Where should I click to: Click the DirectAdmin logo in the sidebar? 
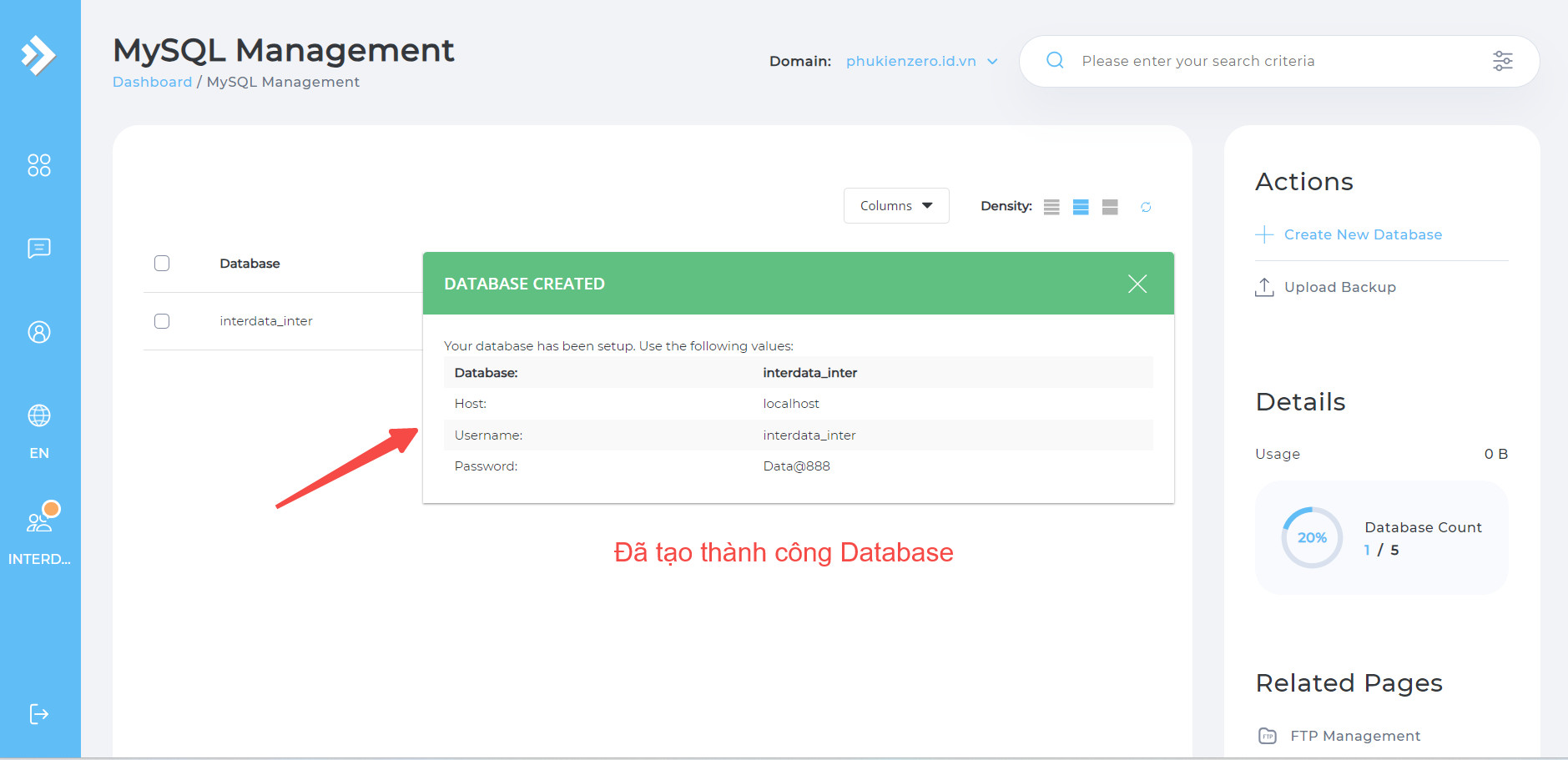pos(38,56)
